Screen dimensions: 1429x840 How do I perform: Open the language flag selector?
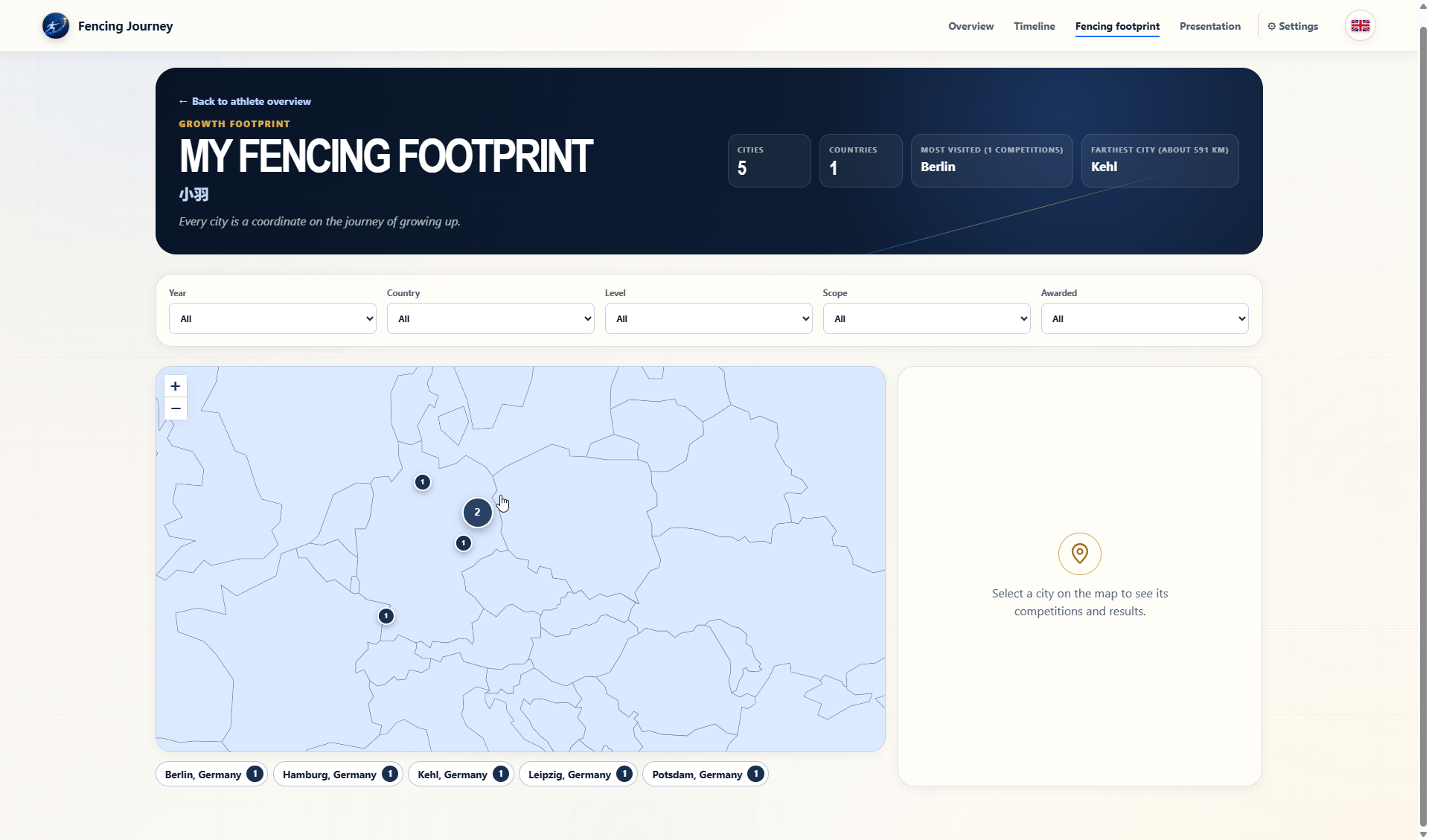point(1360,26)
